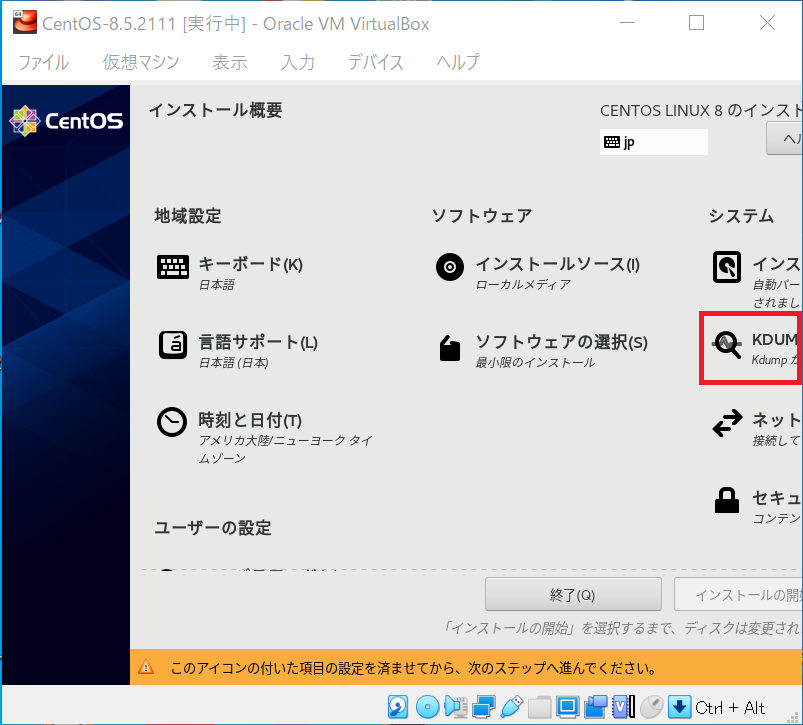Image resolution: width=803 pixels, height=725 pixels.
Task: Click the orange warning message text
Action: click(x=414, y=668)
